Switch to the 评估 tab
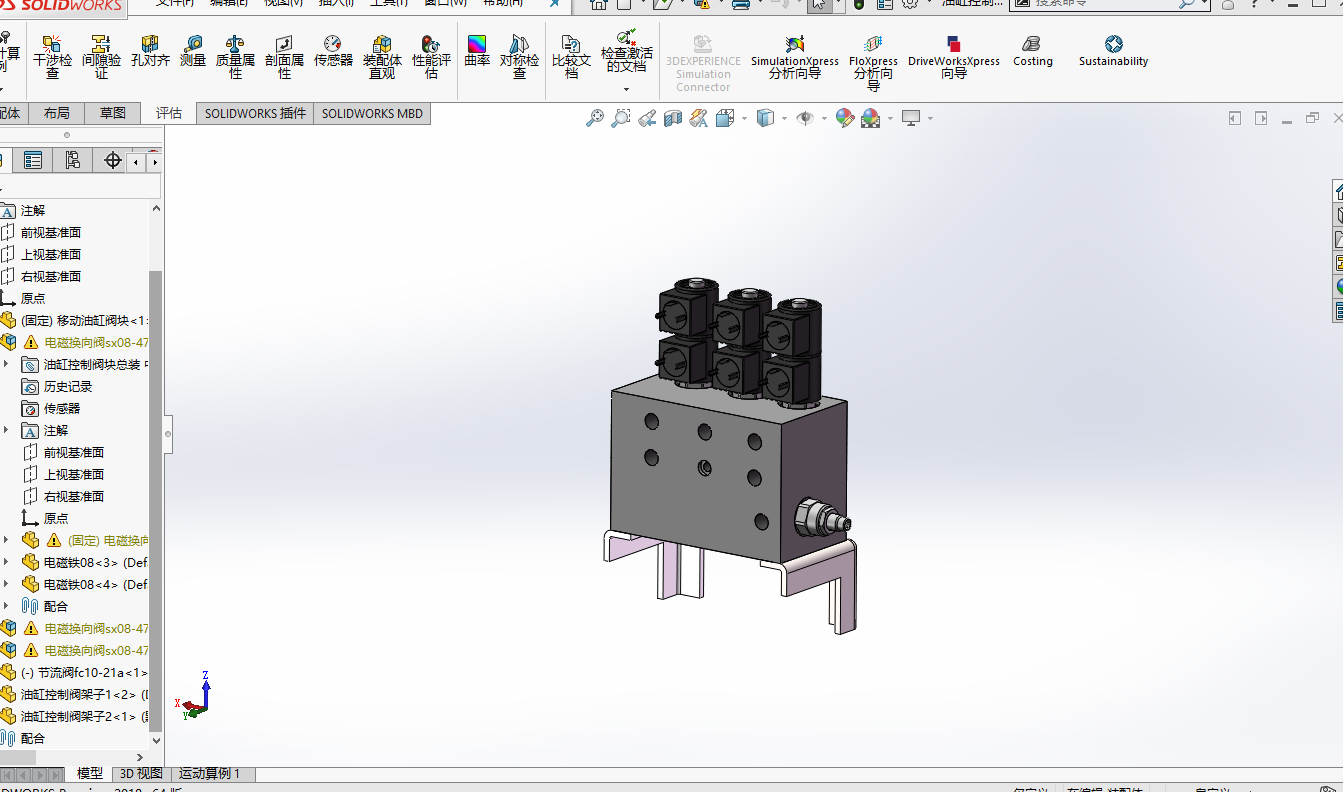Screen dimensions: 1343x792 (x=169, y=113)
